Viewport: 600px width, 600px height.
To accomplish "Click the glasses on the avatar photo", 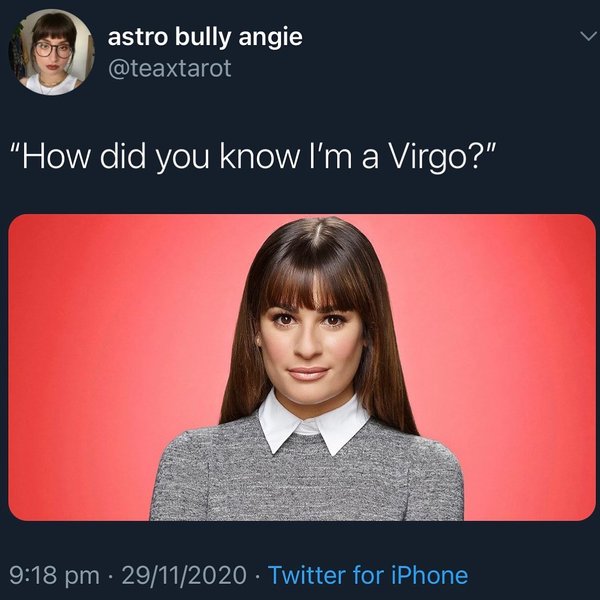I will tap(54, 50).
